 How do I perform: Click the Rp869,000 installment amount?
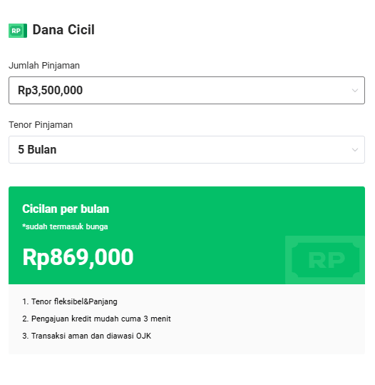click(78, 257)
